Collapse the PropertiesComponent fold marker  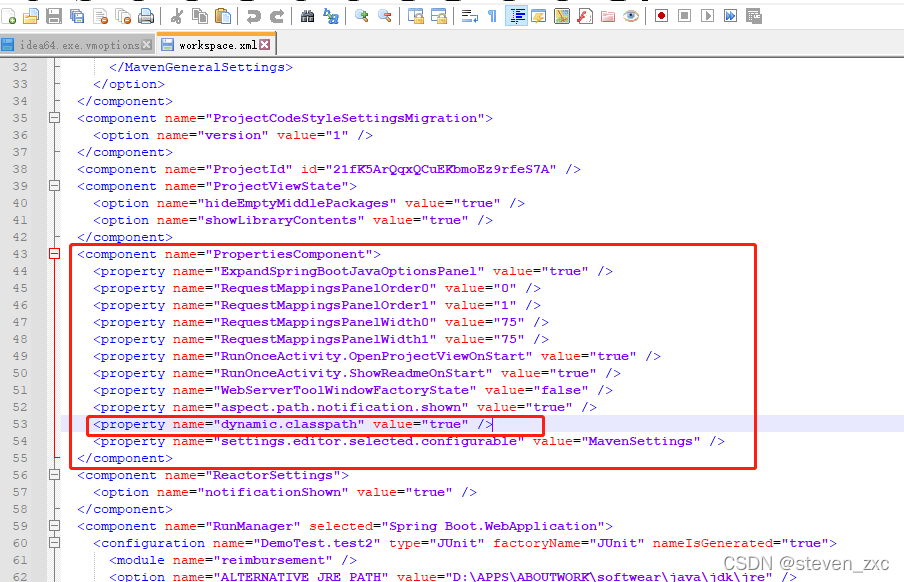pyautogui.click(x=54, y=254)
